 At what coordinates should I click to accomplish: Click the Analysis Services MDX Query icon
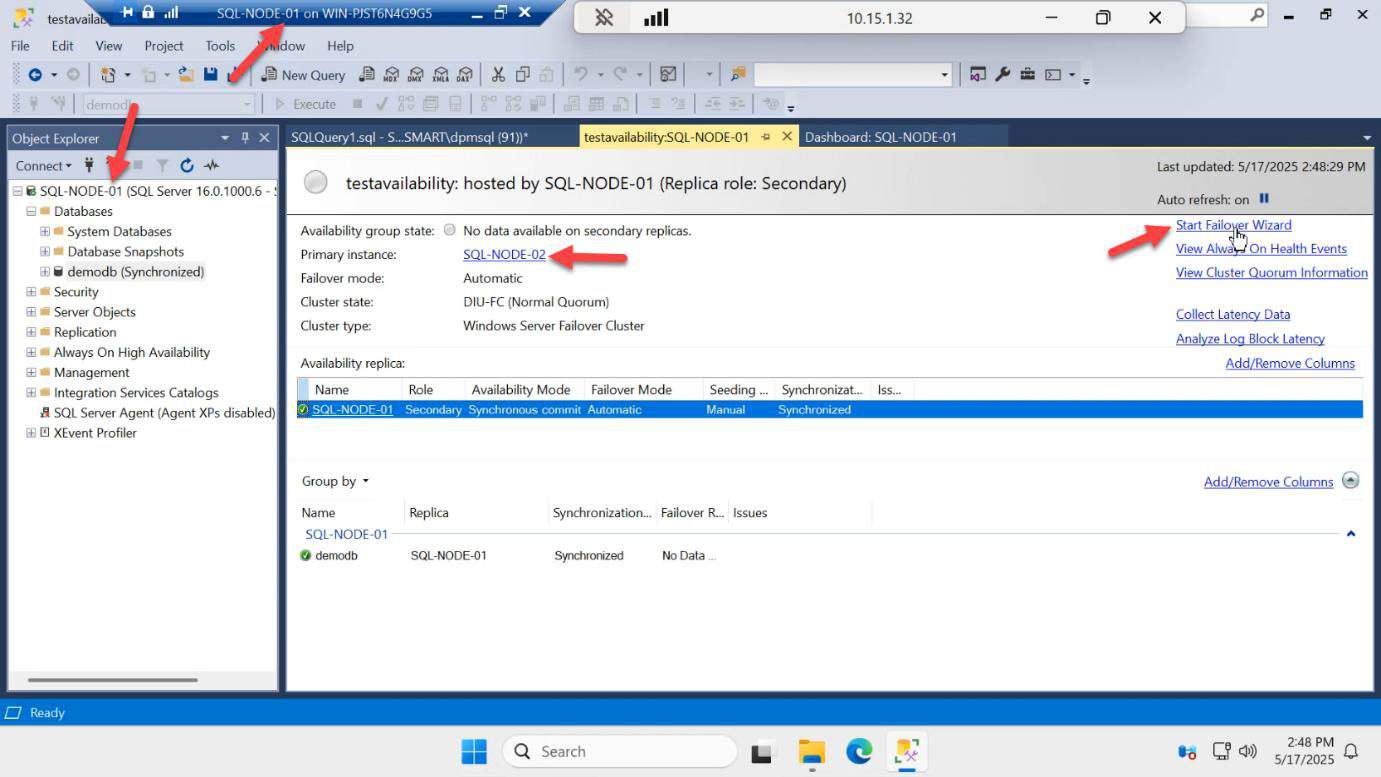(391, 74)
